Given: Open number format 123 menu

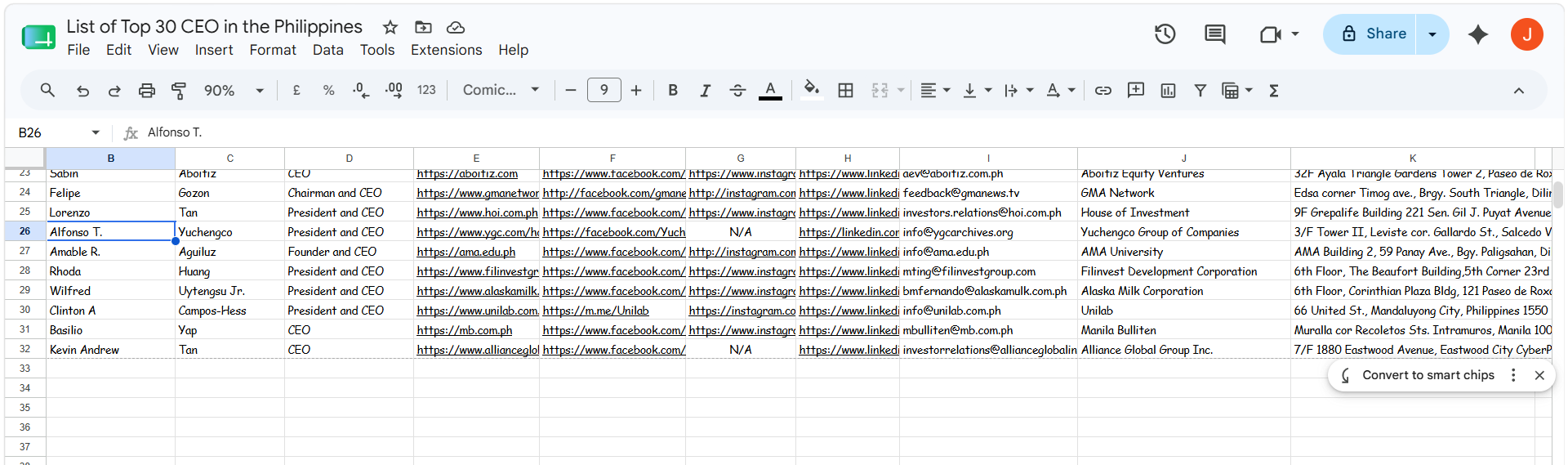Looking at the screenshot, I should point(426,90).
